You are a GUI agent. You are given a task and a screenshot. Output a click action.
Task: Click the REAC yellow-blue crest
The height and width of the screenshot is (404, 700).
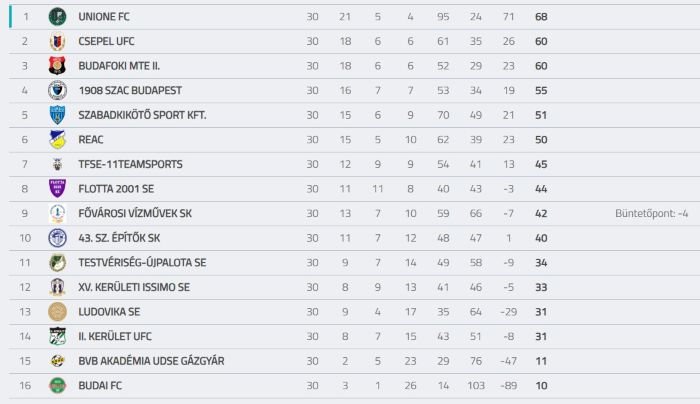click(57, 139)
